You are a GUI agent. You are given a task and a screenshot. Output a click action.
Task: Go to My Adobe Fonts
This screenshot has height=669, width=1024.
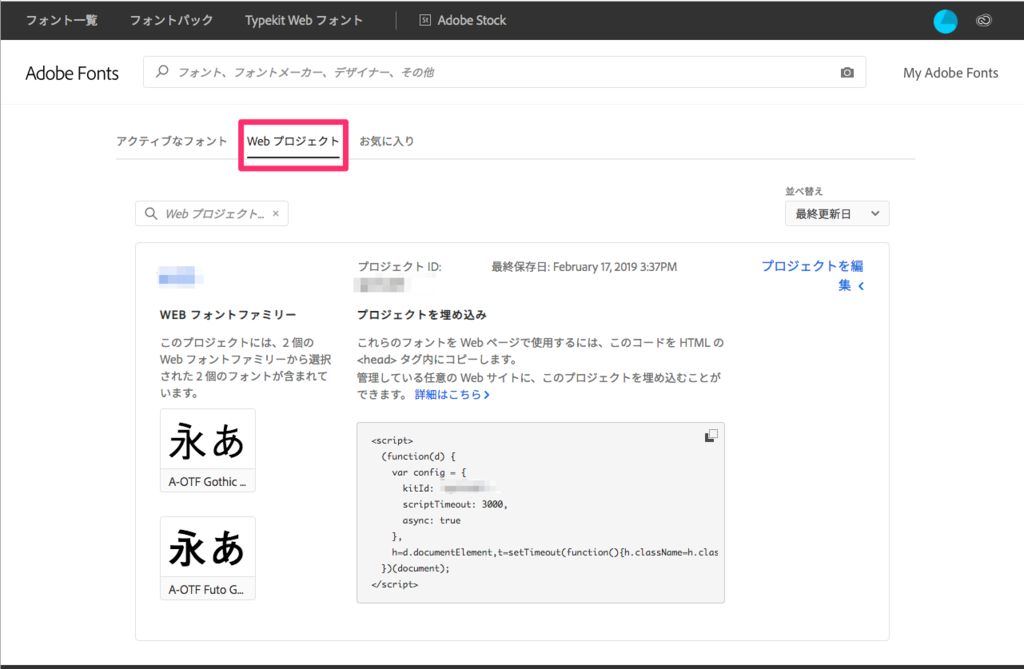(x=950, y=72)
